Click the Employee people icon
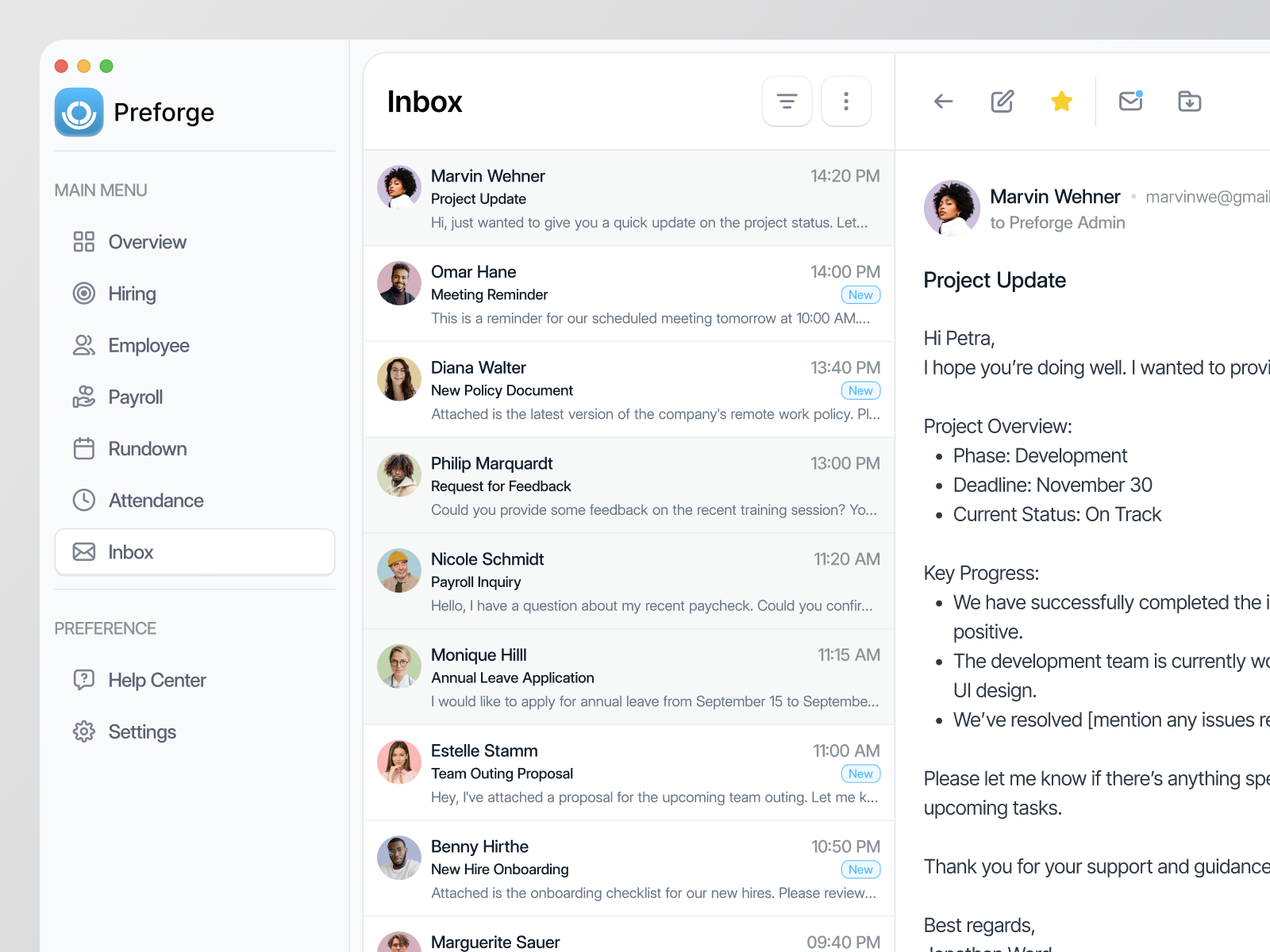This screenshot has width=1270, height=952. 84,345
